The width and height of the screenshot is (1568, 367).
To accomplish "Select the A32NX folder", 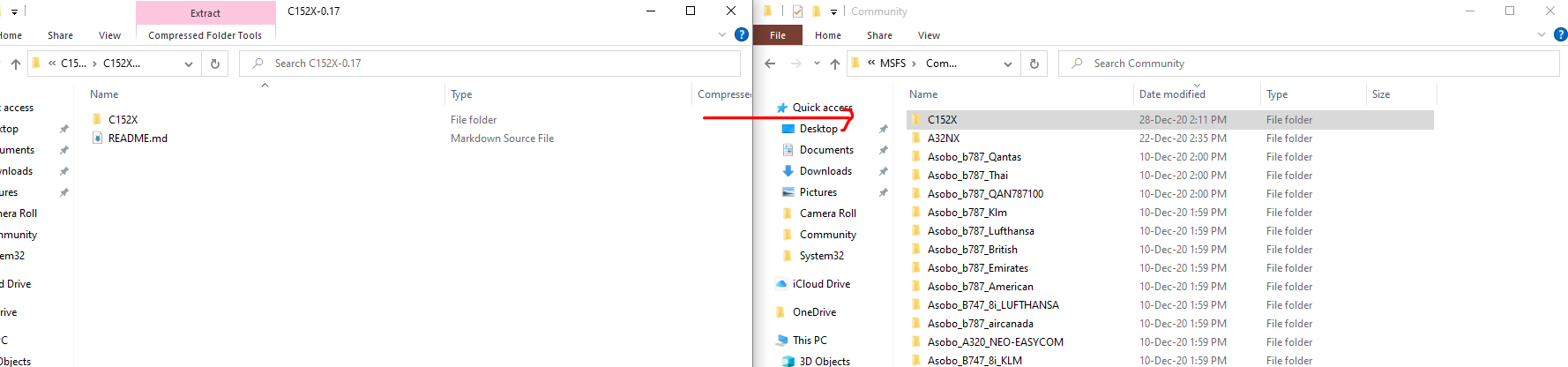I will click(x=943, y=139).
